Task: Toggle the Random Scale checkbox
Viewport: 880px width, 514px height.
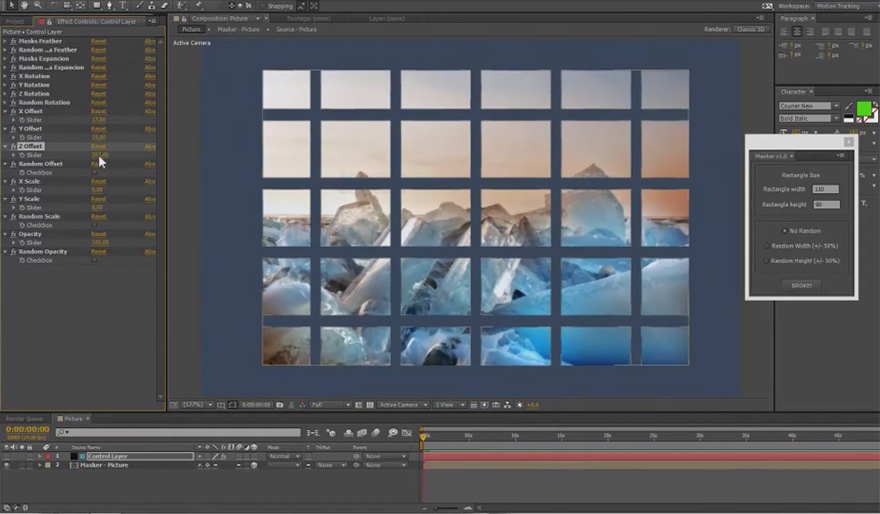Action: 94,225
